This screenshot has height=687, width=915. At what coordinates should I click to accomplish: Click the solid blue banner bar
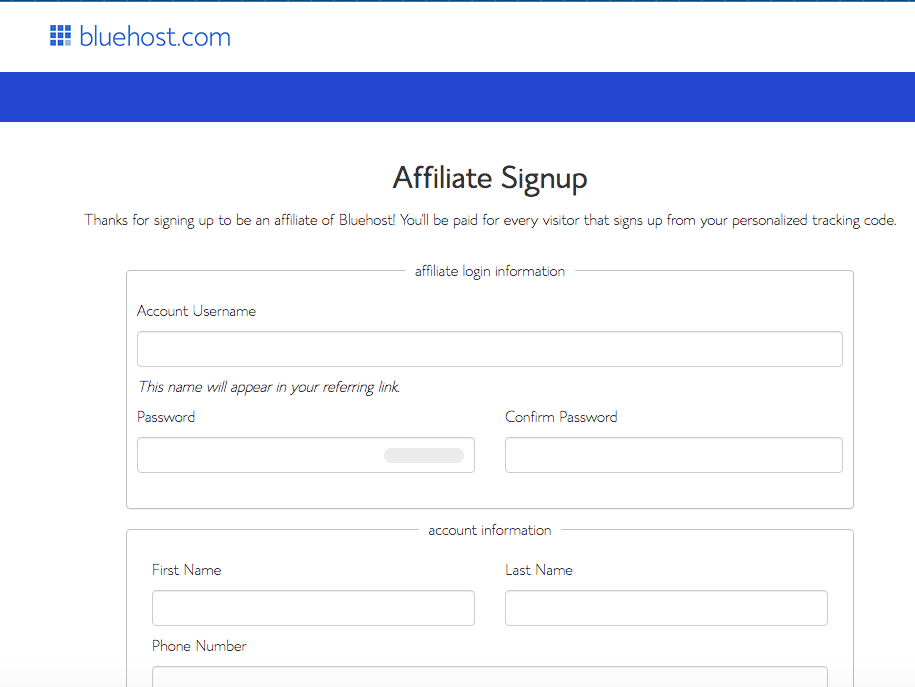(458, 97)
